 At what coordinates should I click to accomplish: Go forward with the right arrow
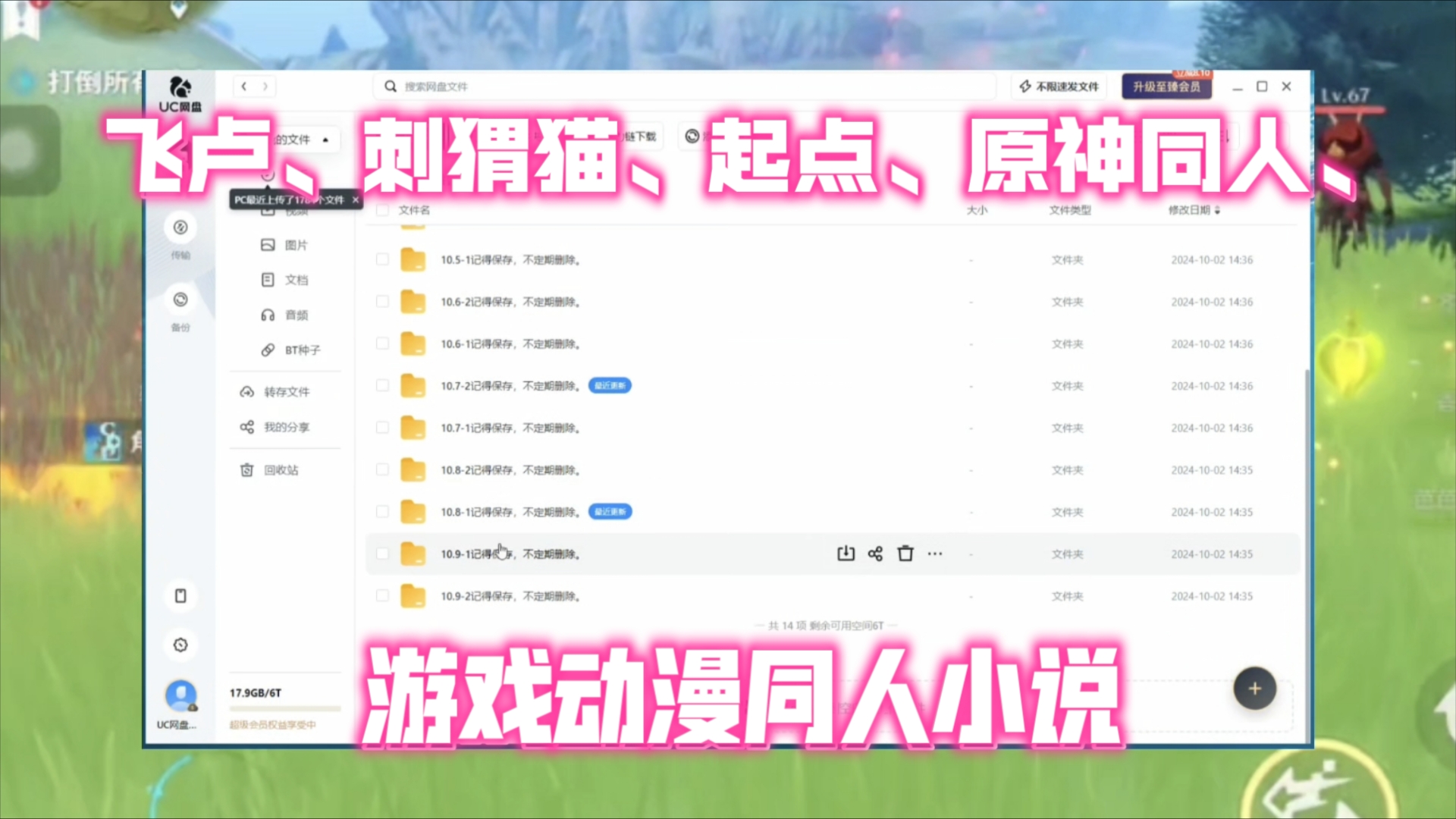[265, 86]
